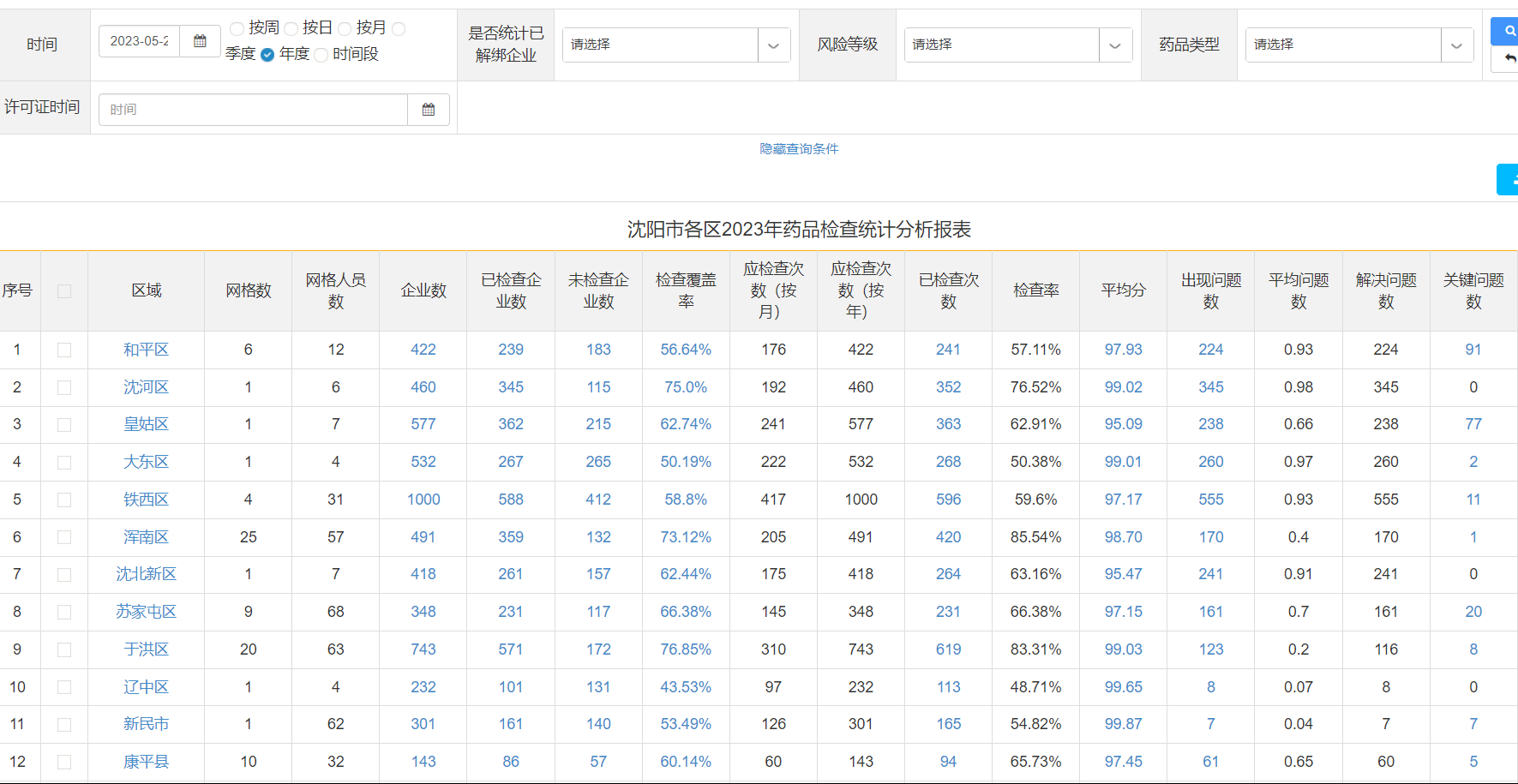
Task: Select the 年度 radio option
Action: click(267, 55)
